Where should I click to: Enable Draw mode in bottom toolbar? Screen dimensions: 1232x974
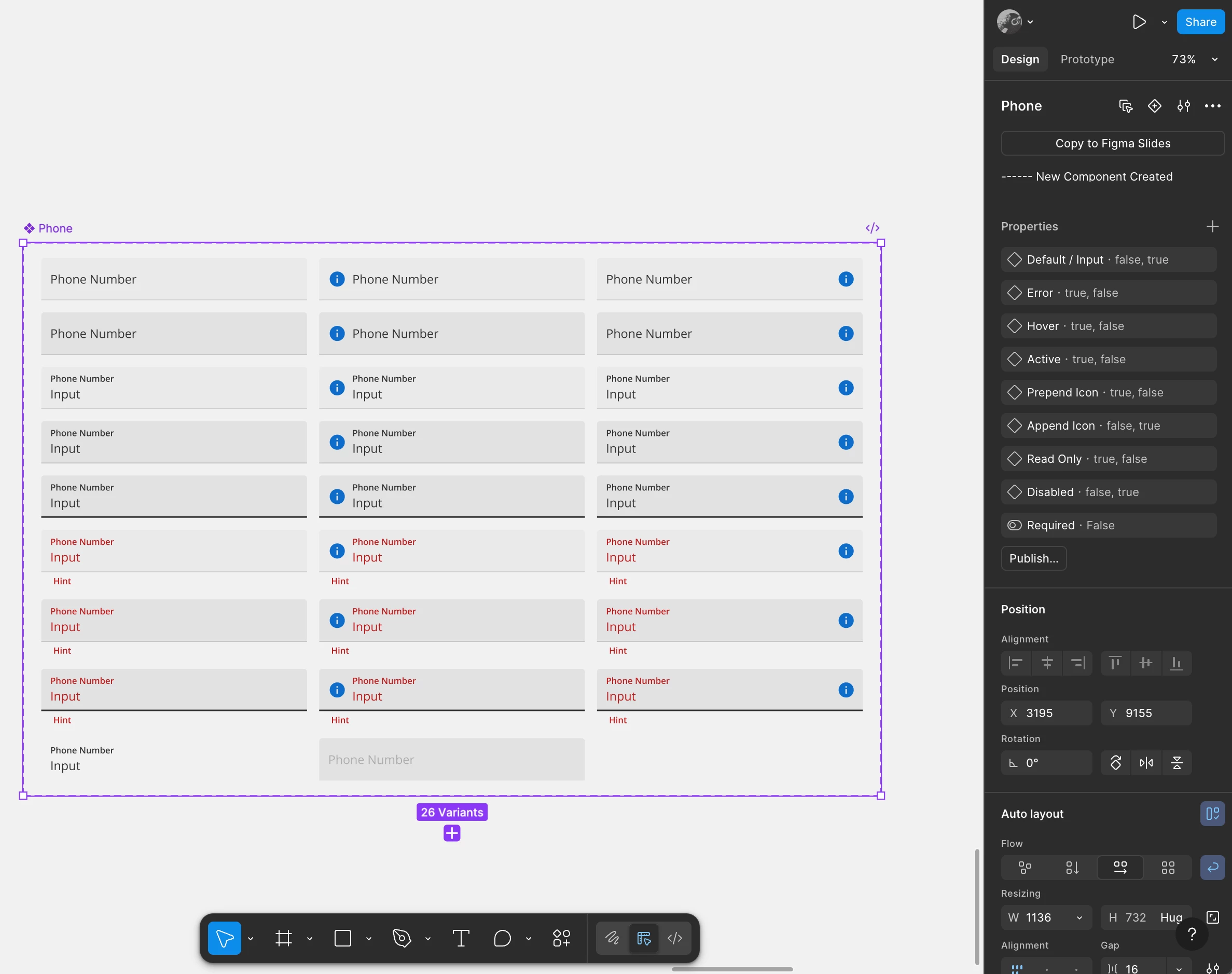612,938
